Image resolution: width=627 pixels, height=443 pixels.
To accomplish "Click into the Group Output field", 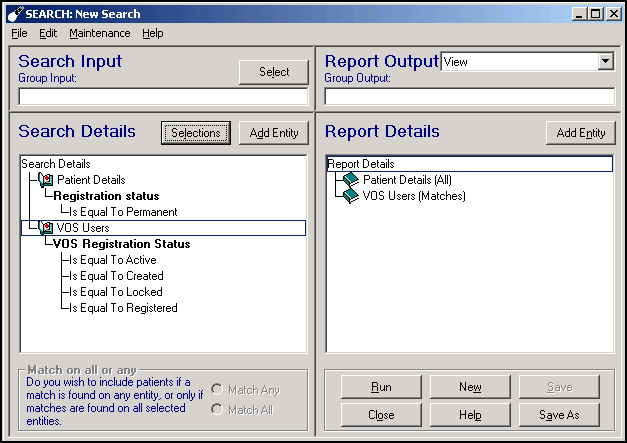I will click(x=469, y=97).
